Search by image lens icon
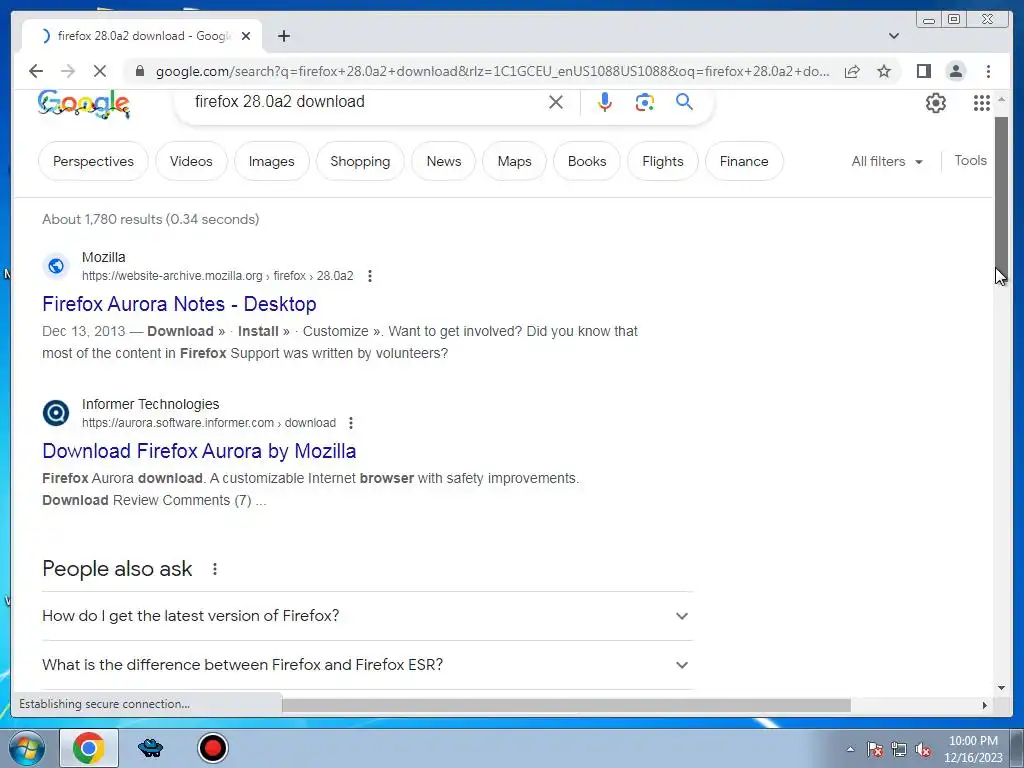1024x768 pixels. [x=645, y=102]
